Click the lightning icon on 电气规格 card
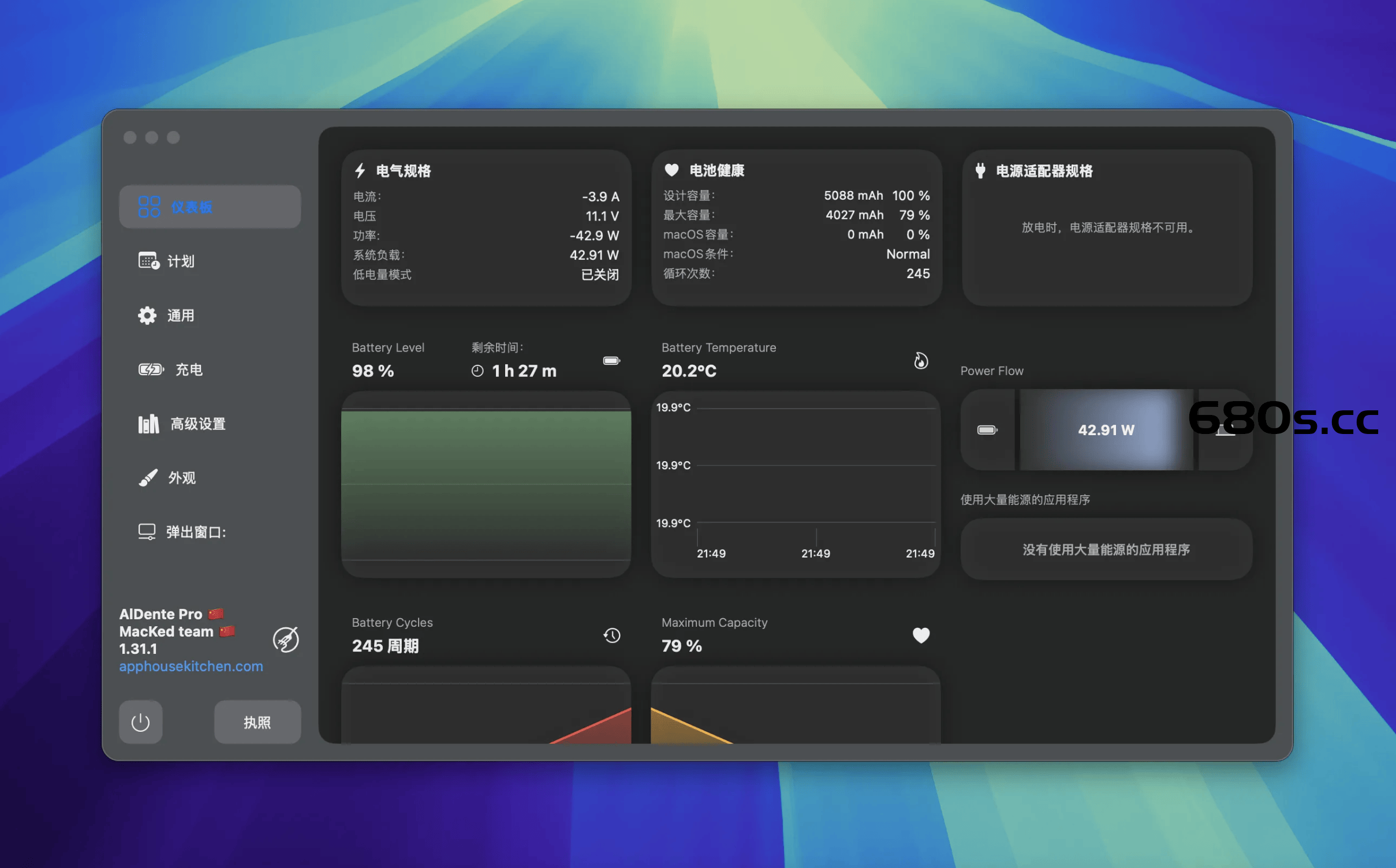1396x868 pixels. pos(360,170)
